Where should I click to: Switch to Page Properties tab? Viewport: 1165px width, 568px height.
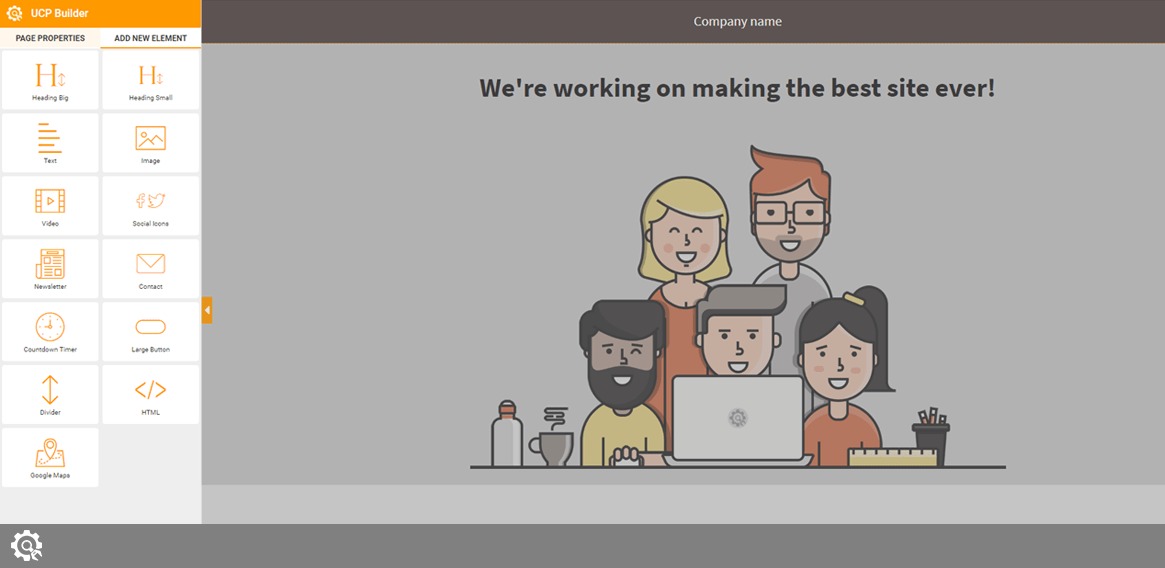[50, 38]
